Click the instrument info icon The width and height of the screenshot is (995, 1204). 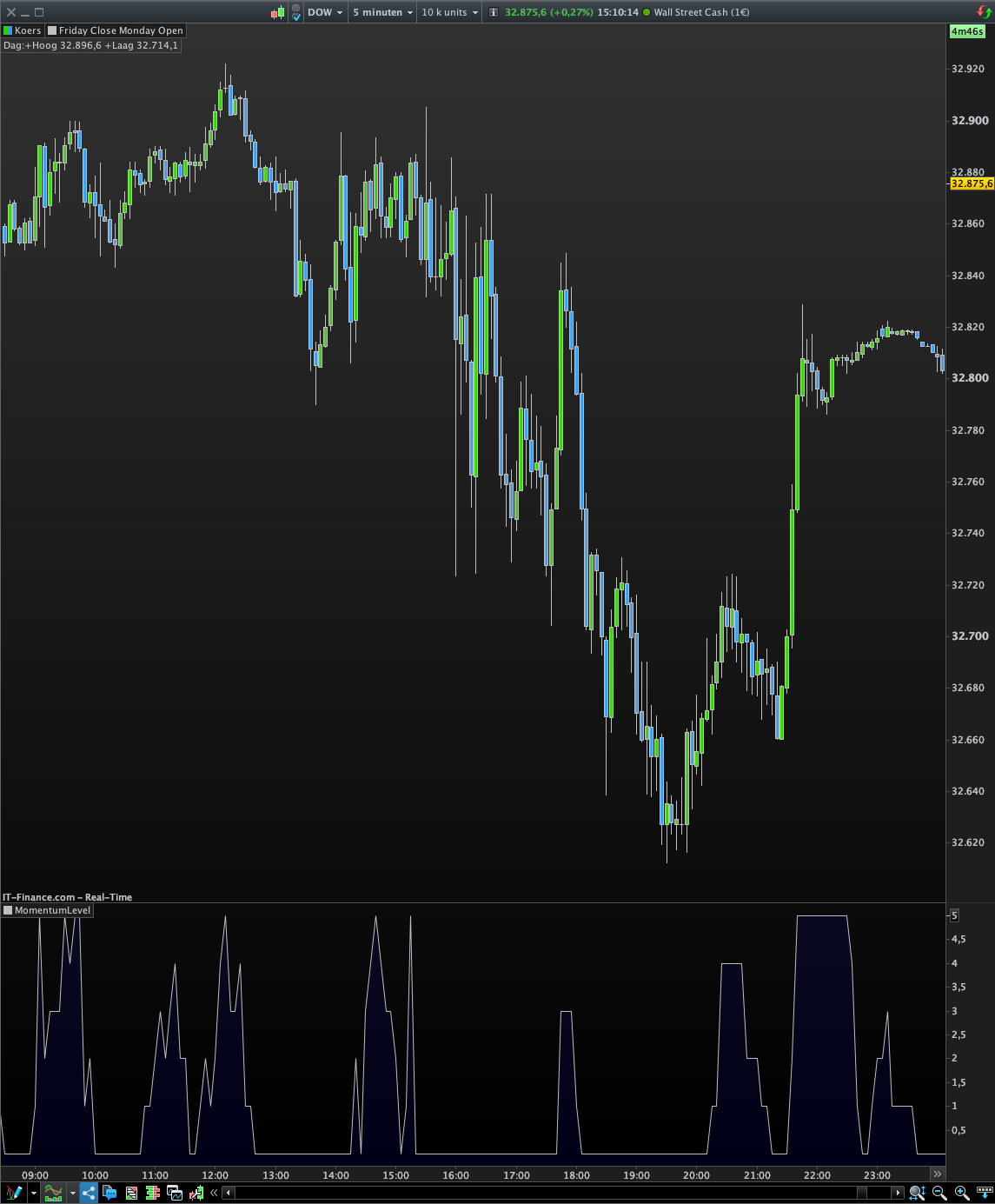click(494, 12)
